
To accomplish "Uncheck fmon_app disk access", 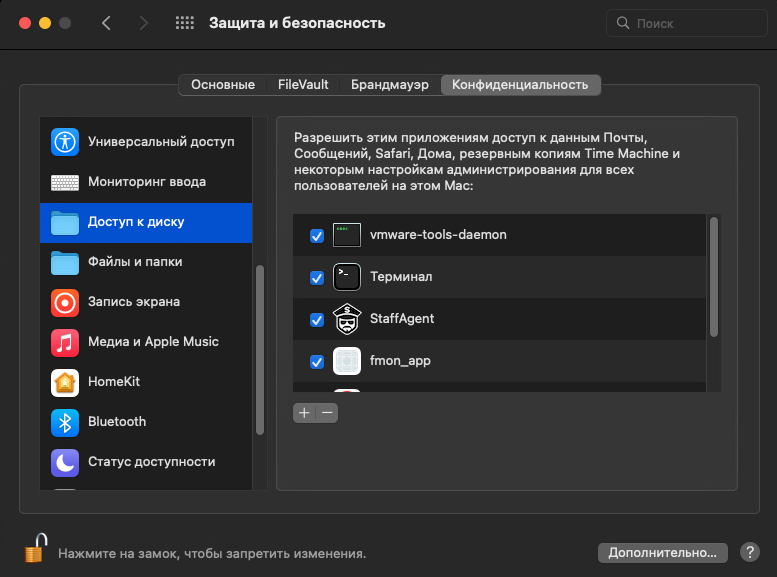I will (x=317, y=362).
